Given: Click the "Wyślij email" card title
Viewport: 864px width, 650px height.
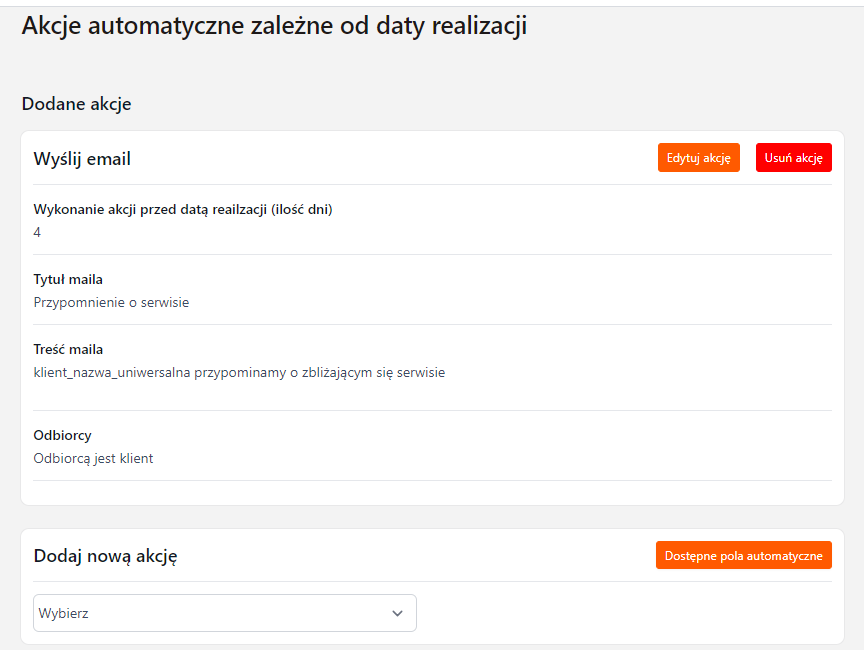Looking at the screenshot, I should pyautogui.click(x=82, y=159).
